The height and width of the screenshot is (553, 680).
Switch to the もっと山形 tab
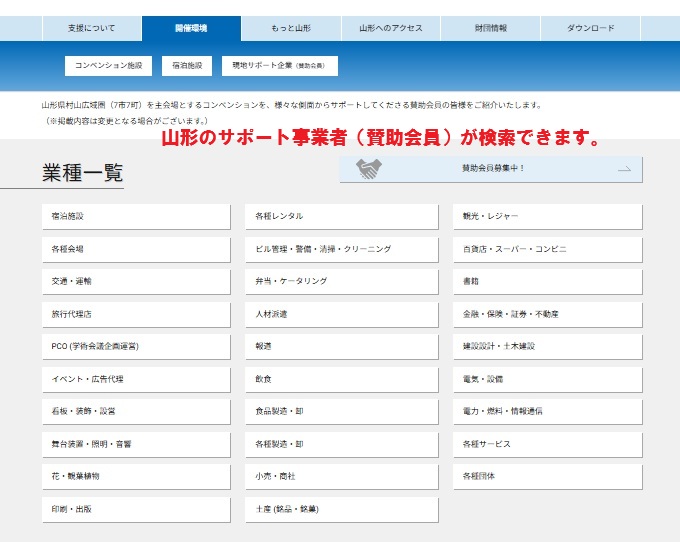tap(290, 28)
